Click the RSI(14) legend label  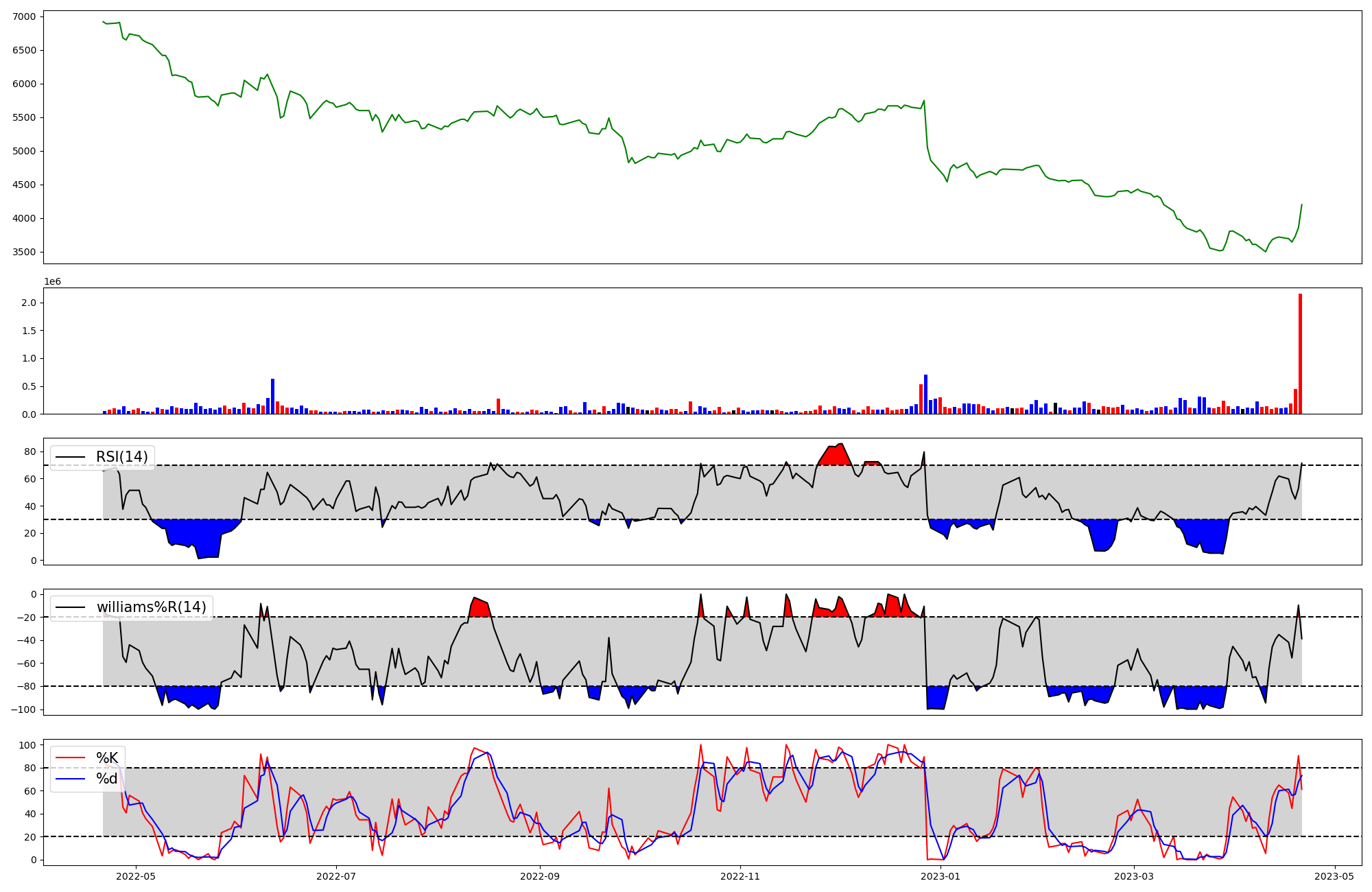121,457
